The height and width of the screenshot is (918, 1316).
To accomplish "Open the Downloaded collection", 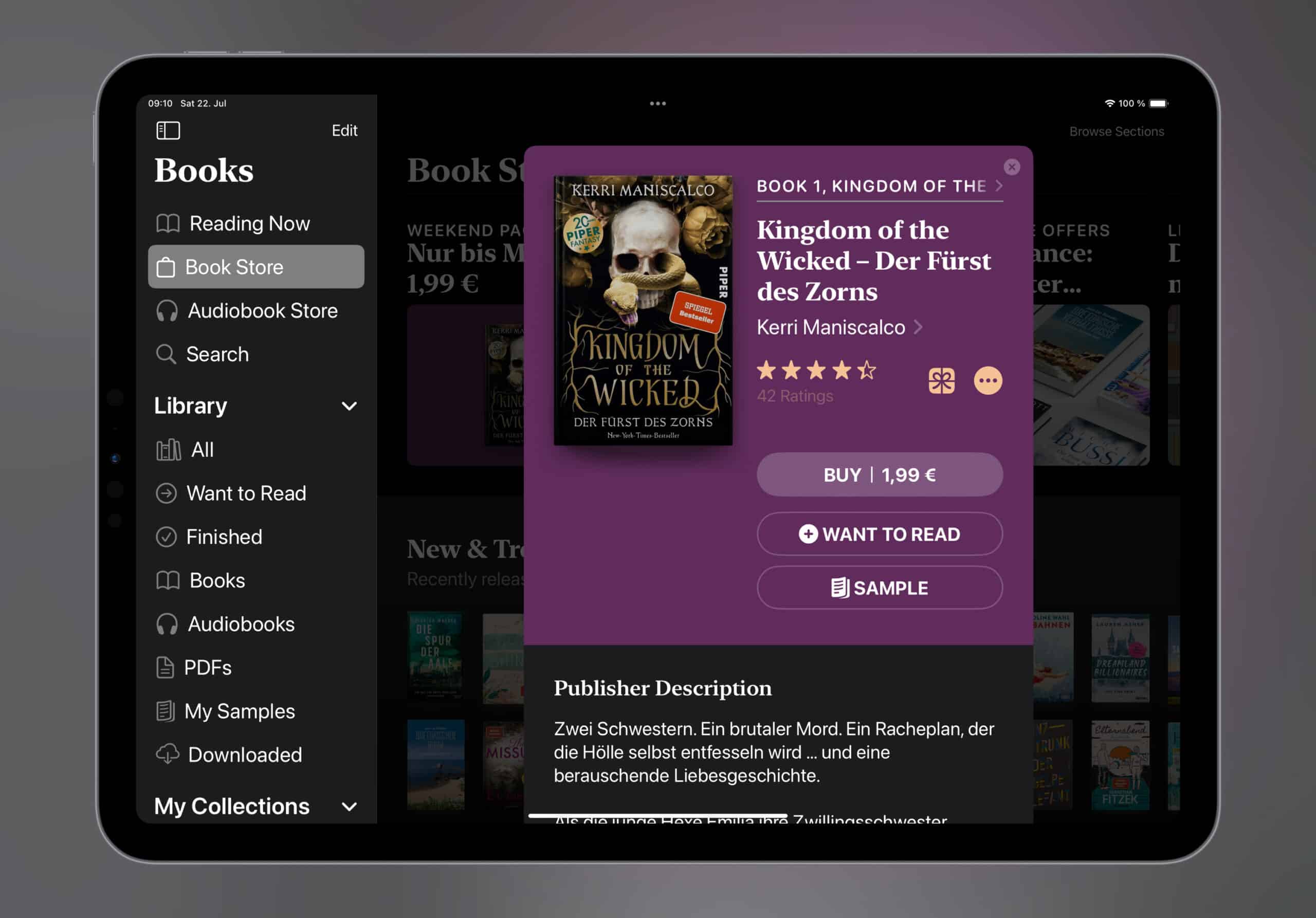I will click(x=255, y=755).
